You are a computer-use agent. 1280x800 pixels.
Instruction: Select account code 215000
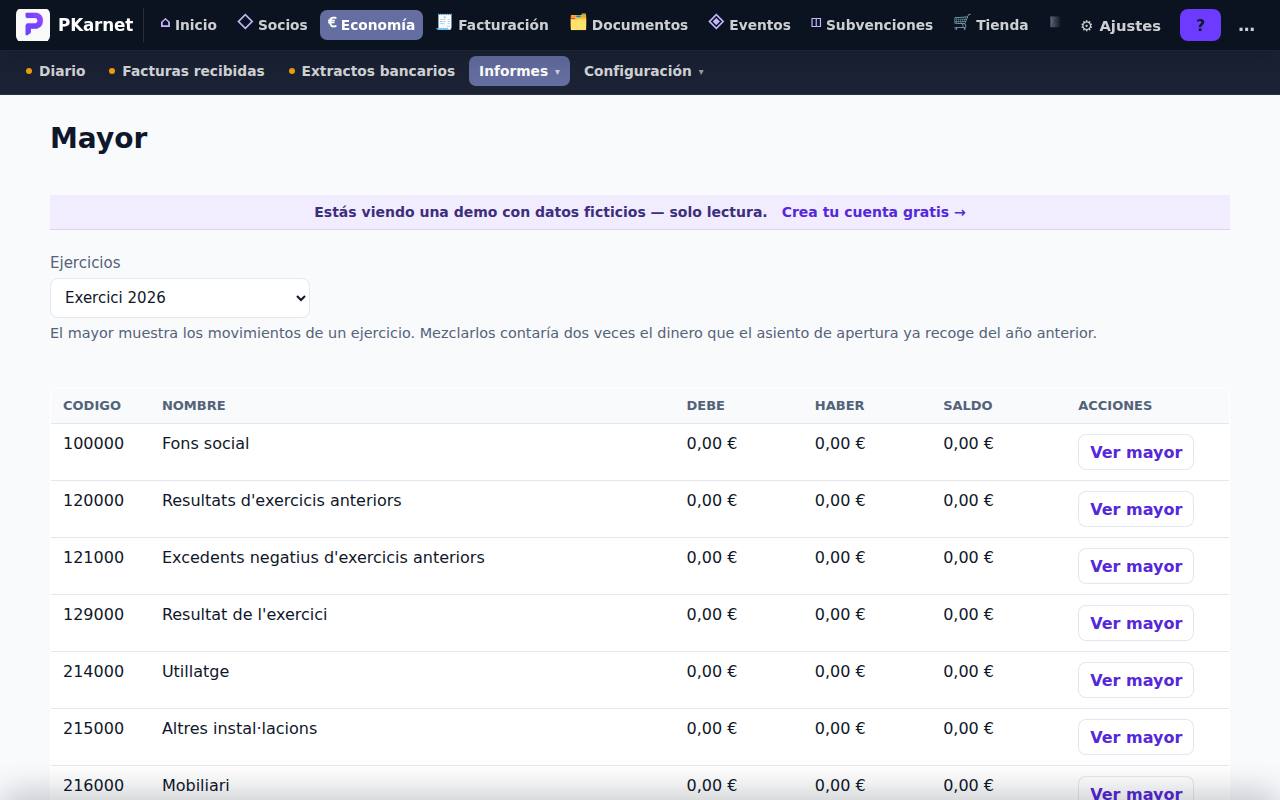94,728
